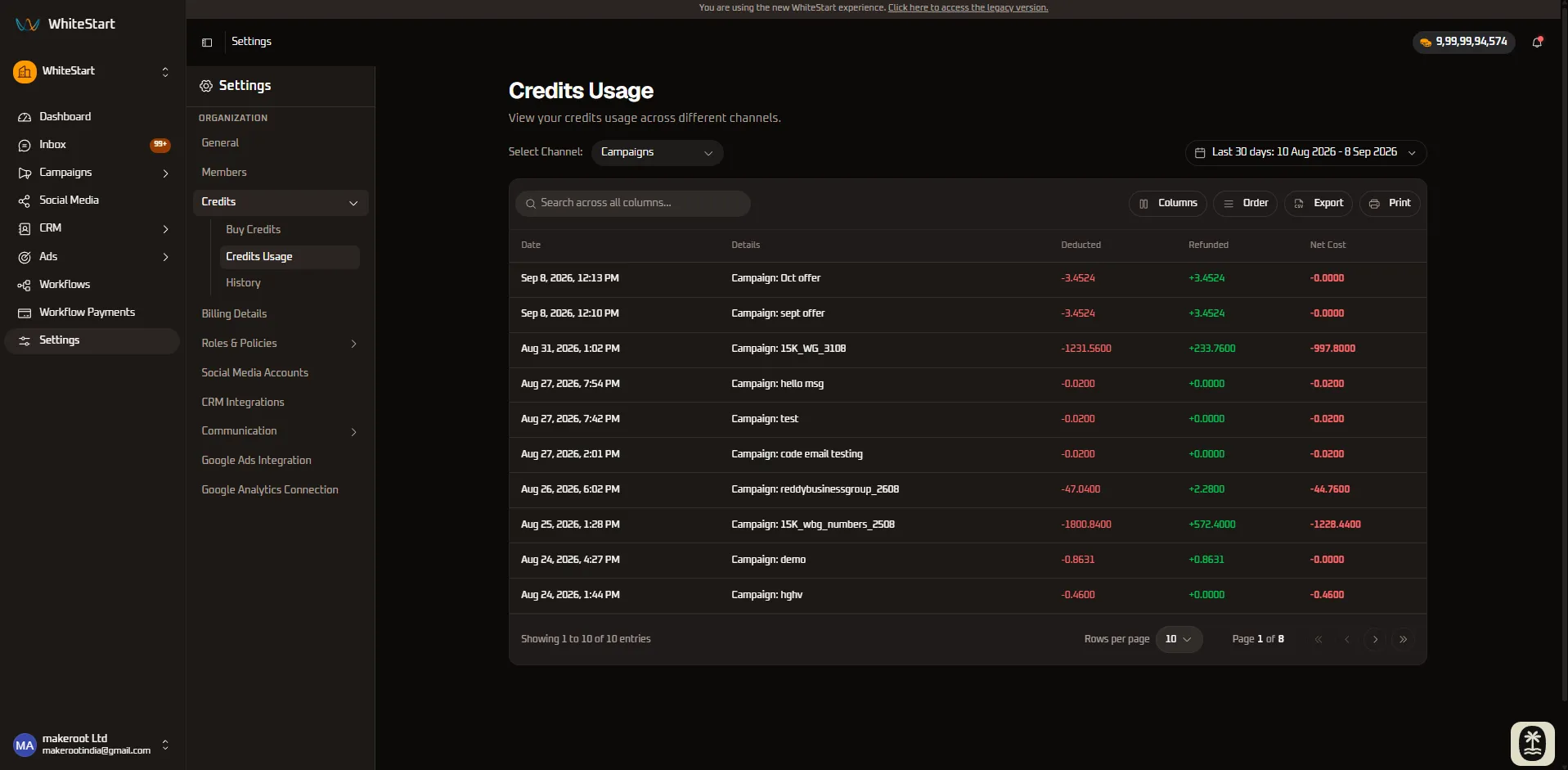Click the credits balance coin badge
Image resolution: width=1568 pixels, height=770 pixels.
pos(1464,42)
